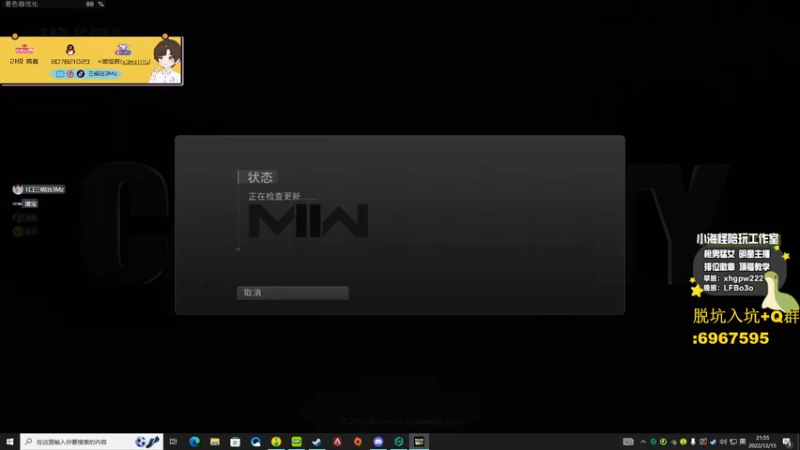Click the 状态 status heading
800x450 pixels.
pyautogui.click(x=260, y=177)
